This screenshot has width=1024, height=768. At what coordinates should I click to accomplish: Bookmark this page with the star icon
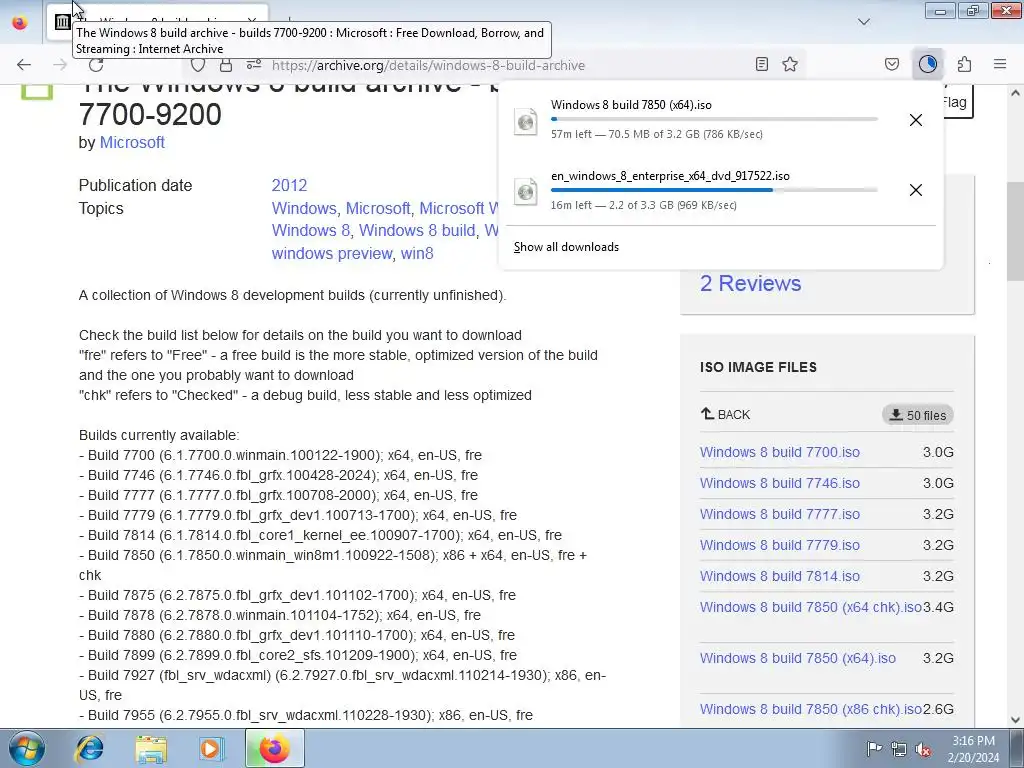point(790,64)
